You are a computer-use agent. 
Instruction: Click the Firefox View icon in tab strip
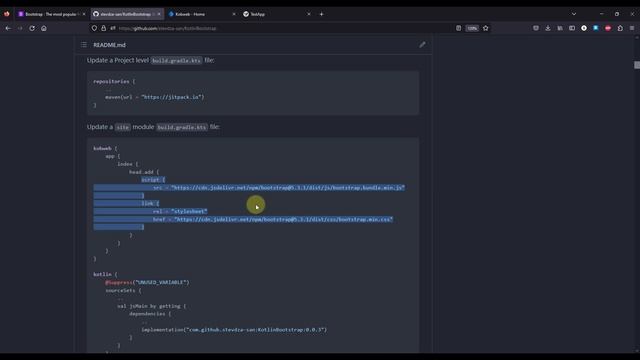(x=7, y=14)
